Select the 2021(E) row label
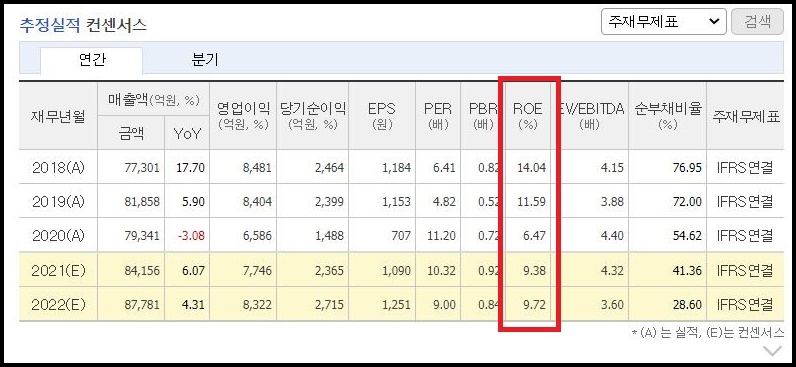796x367 pixels. click(x=58, y=270)
